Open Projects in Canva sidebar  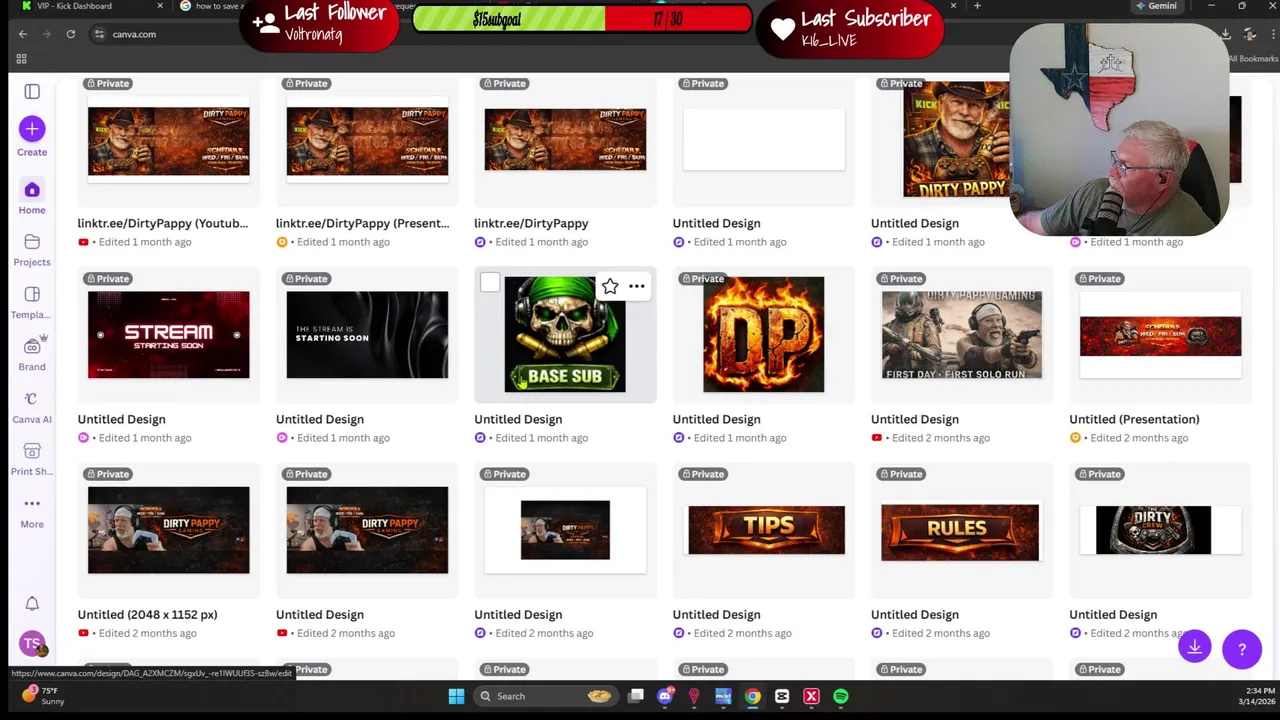pos(32,249)
